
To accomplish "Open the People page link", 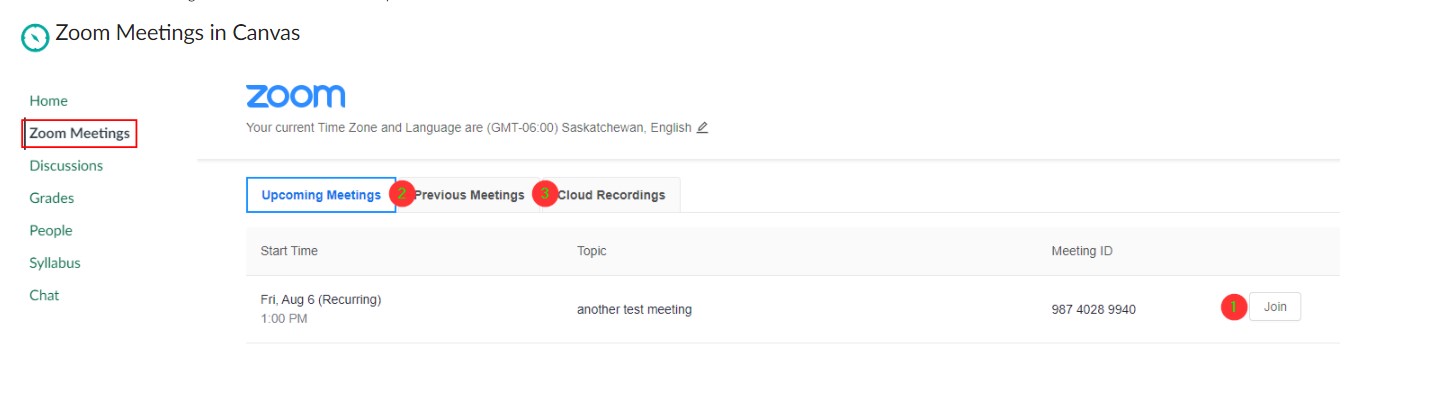I will coord(51,231).
